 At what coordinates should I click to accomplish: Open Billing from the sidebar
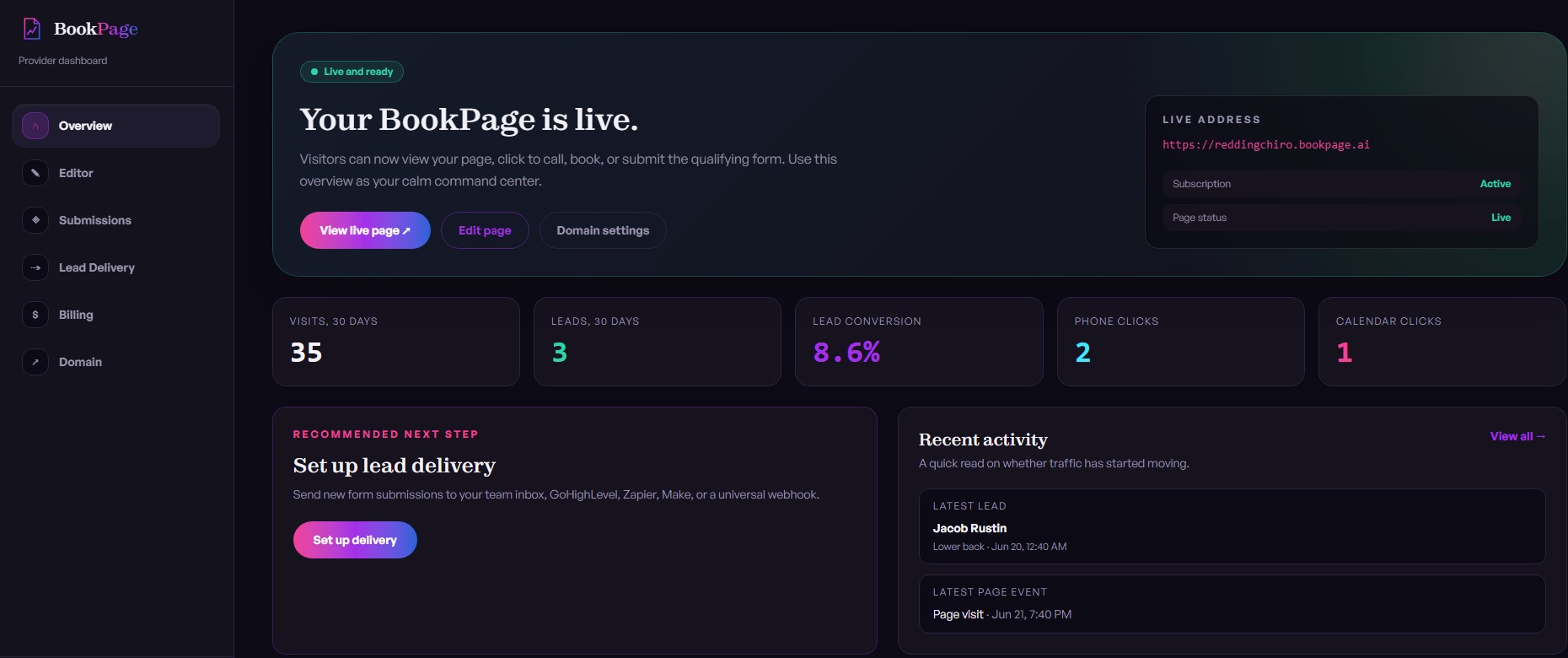point(115,315)
